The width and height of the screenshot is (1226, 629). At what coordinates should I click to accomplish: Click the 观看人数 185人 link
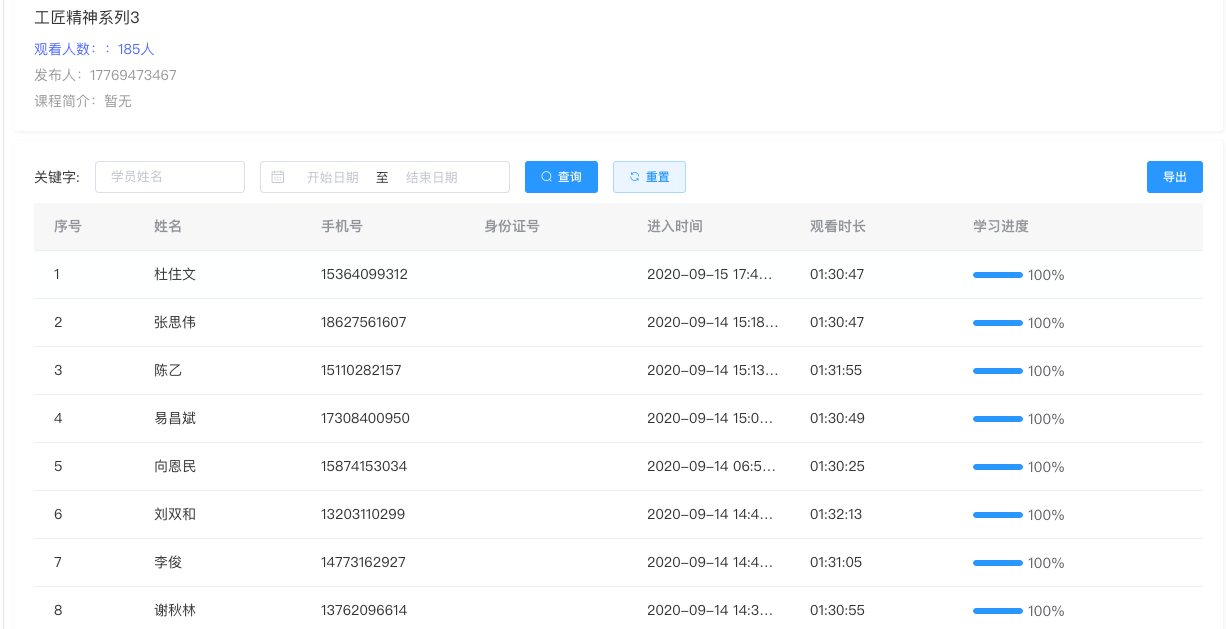point(94,49)
